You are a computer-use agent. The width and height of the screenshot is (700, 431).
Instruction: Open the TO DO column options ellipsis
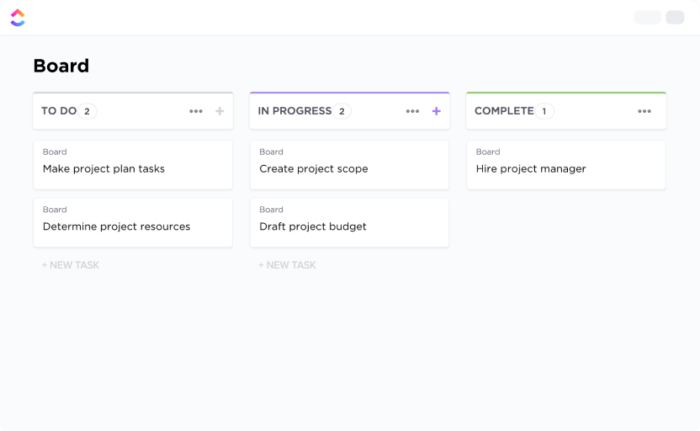[x=196, y=111]
